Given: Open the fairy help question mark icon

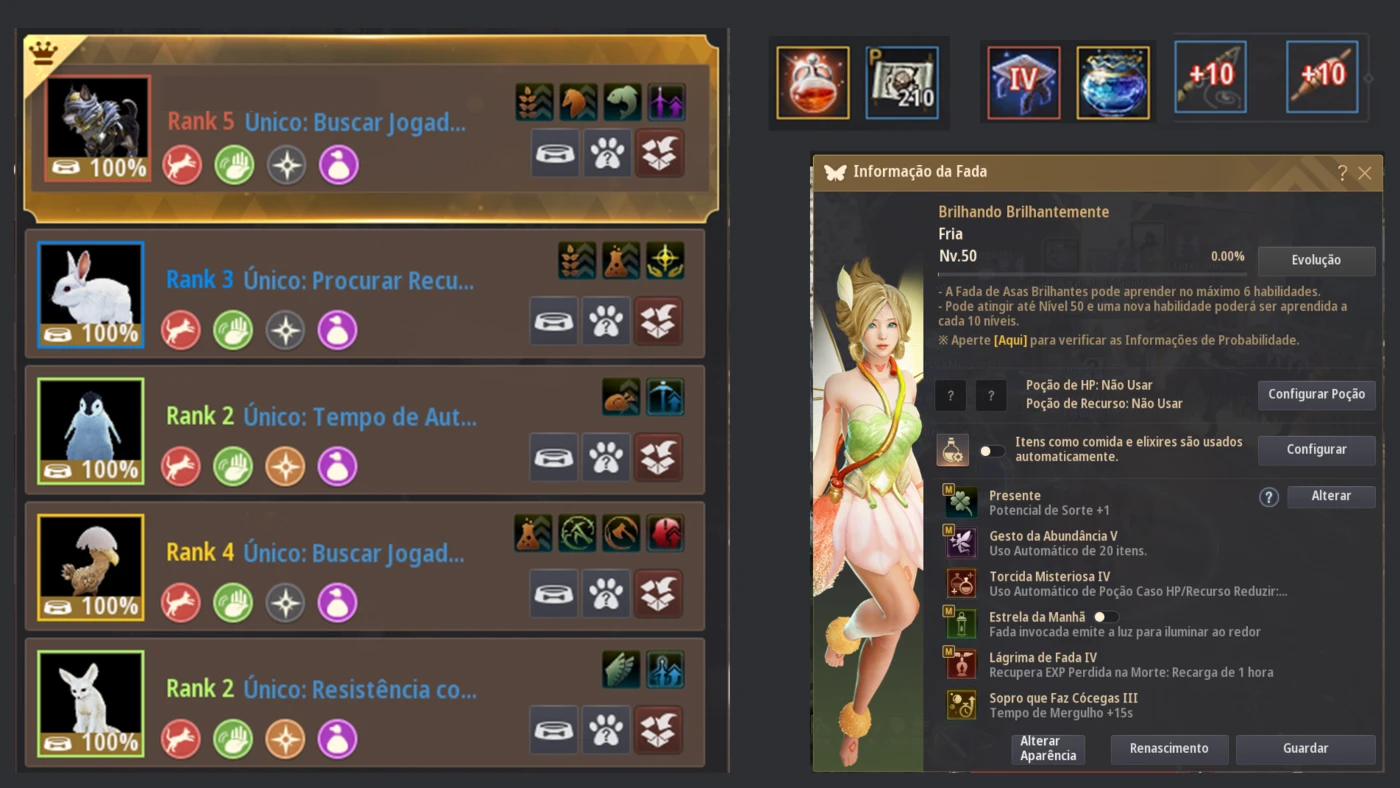Looking at the screenshot, I should (x=1342, y=173).
